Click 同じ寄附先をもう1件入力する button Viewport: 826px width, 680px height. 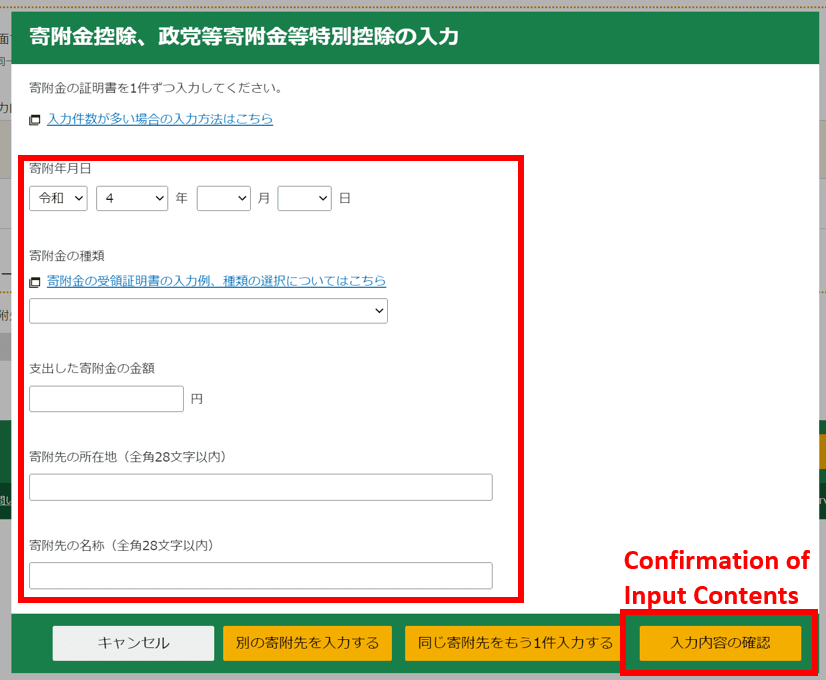pyautogui.click(x=515, y=643)
